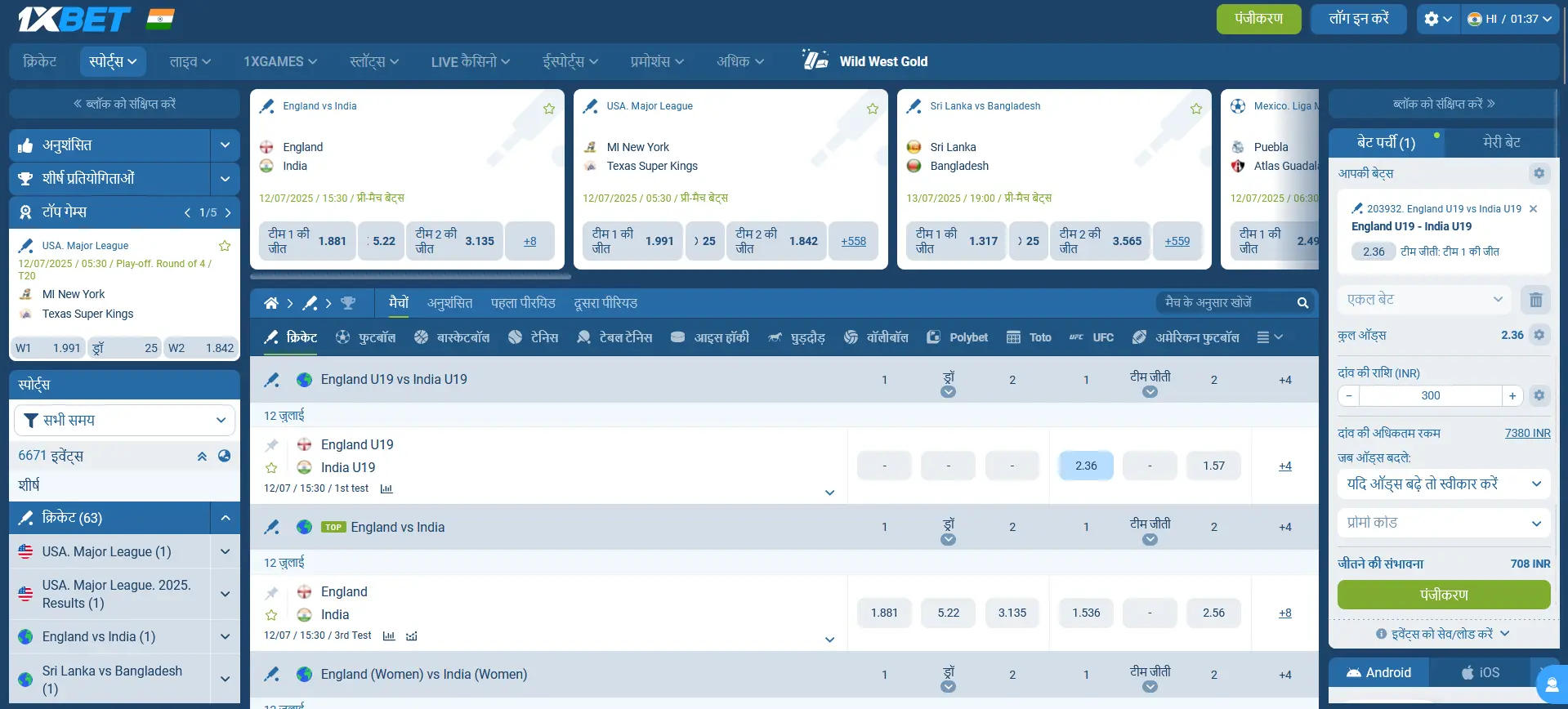This screenshot has height=709, width=1568.
Task: Open the 'सभी समय' time filter dropdown
Action: [x=124, y=420]
